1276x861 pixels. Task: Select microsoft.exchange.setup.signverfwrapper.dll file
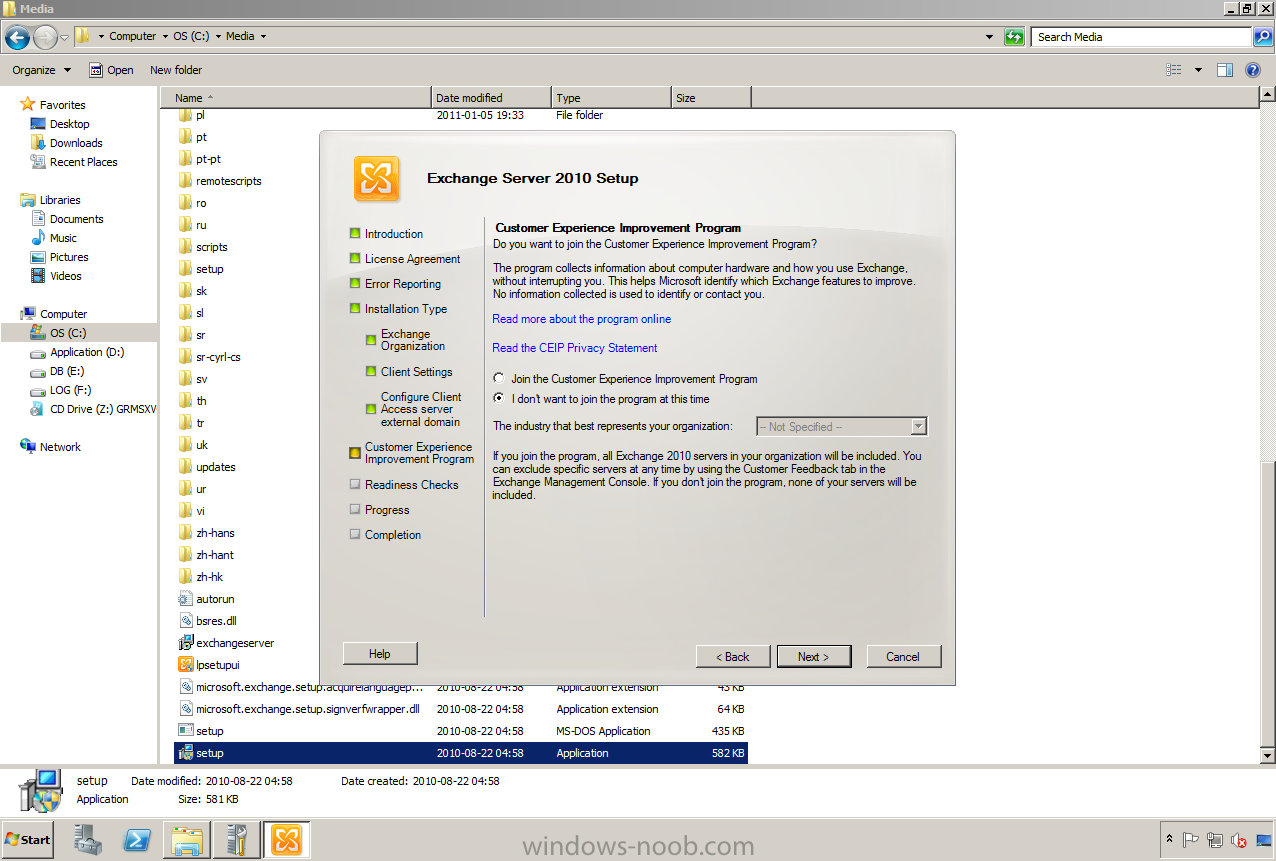click(x=461, y=709)
